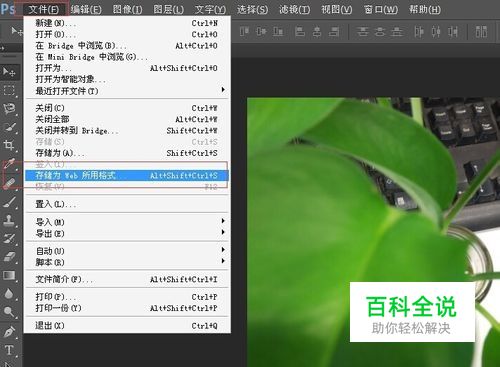Expand the 导入(M) submenu
The width and height of the screenshot is (500, 367).
coord(128,222)
